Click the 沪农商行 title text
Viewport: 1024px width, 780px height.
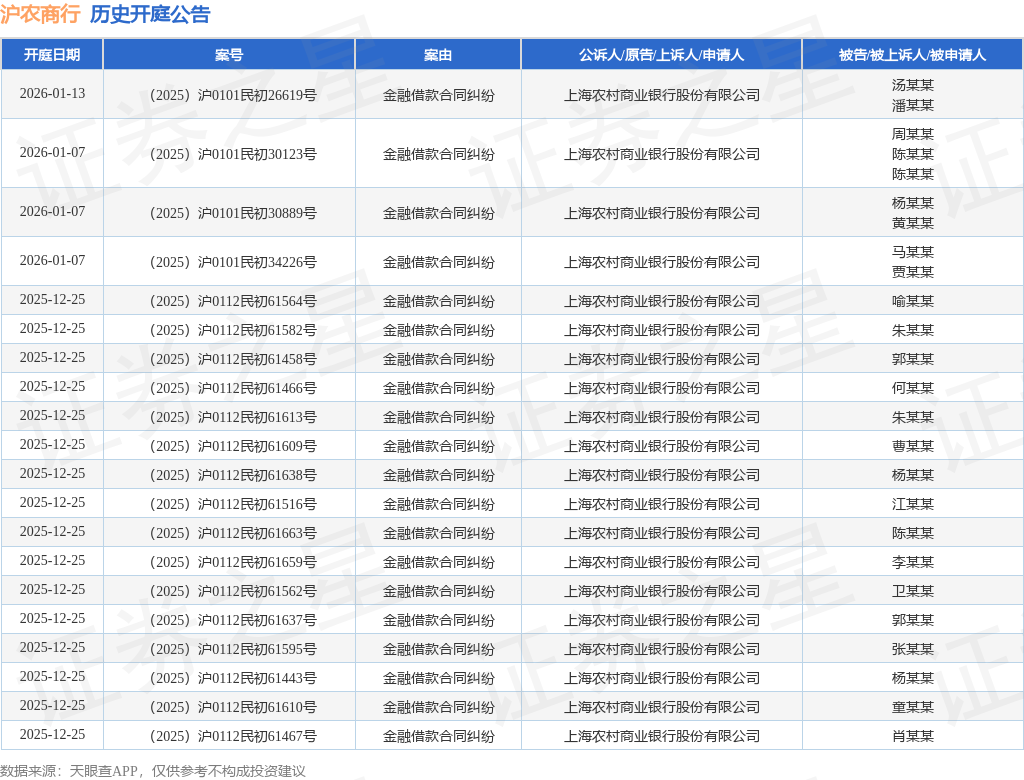coord(40,14)
